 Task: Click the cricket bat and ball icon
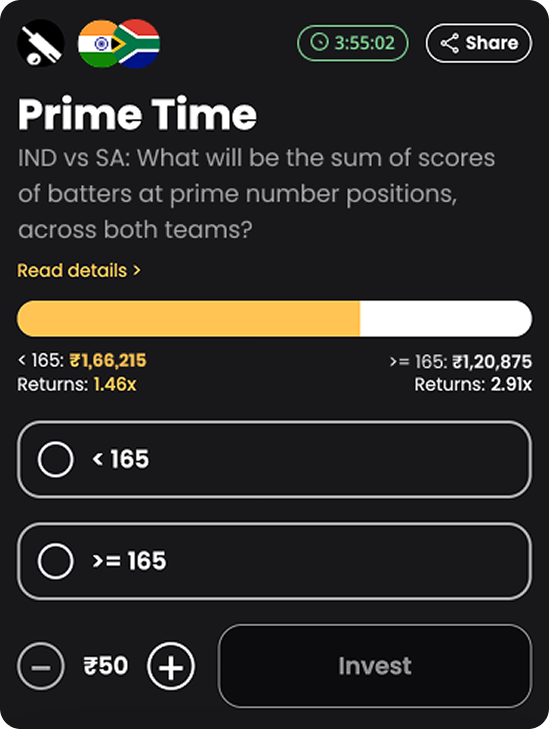(x=41, y=43)
